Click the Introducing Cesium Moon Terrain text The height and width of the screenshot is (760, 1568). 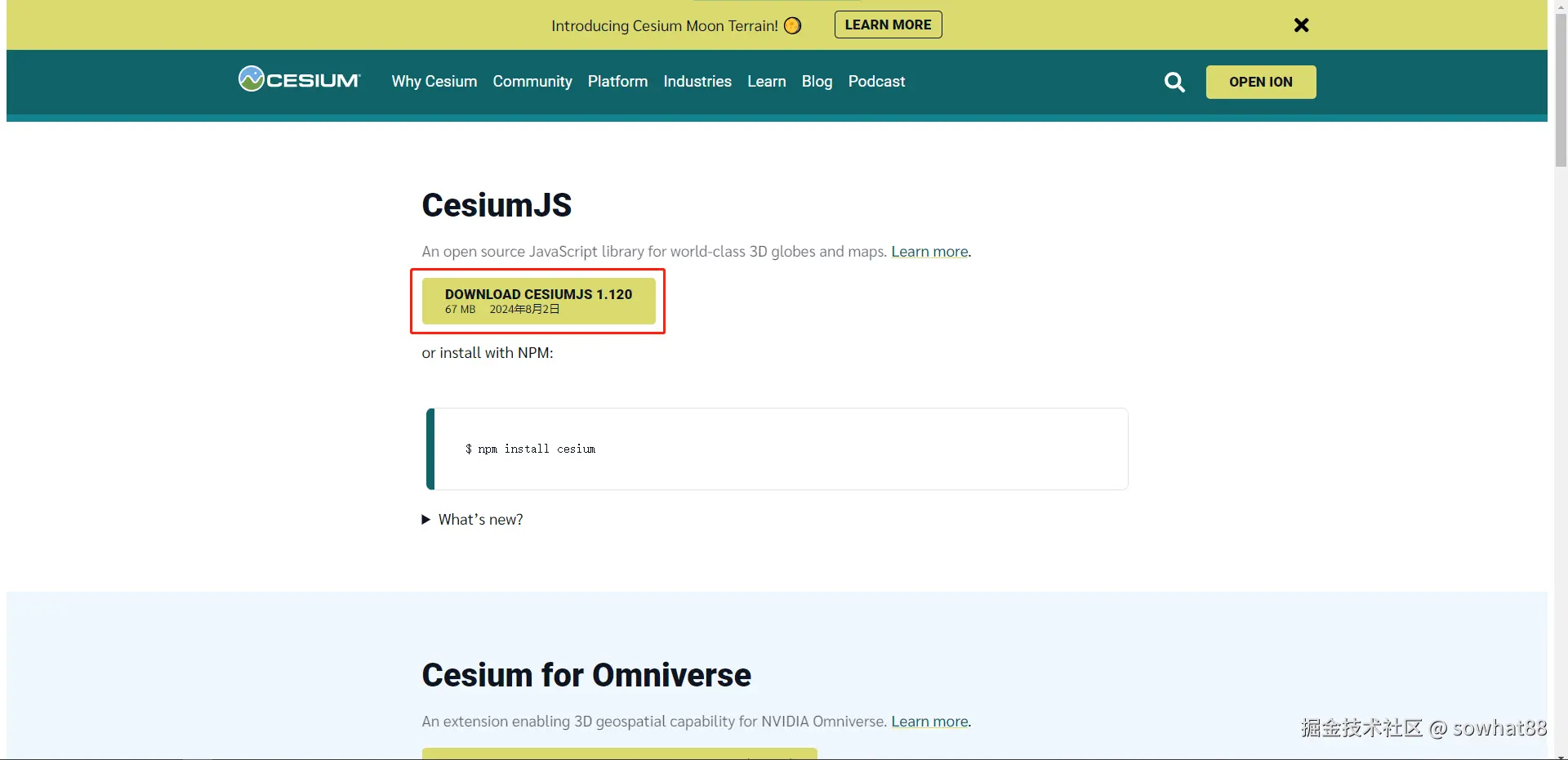point(665,26)
